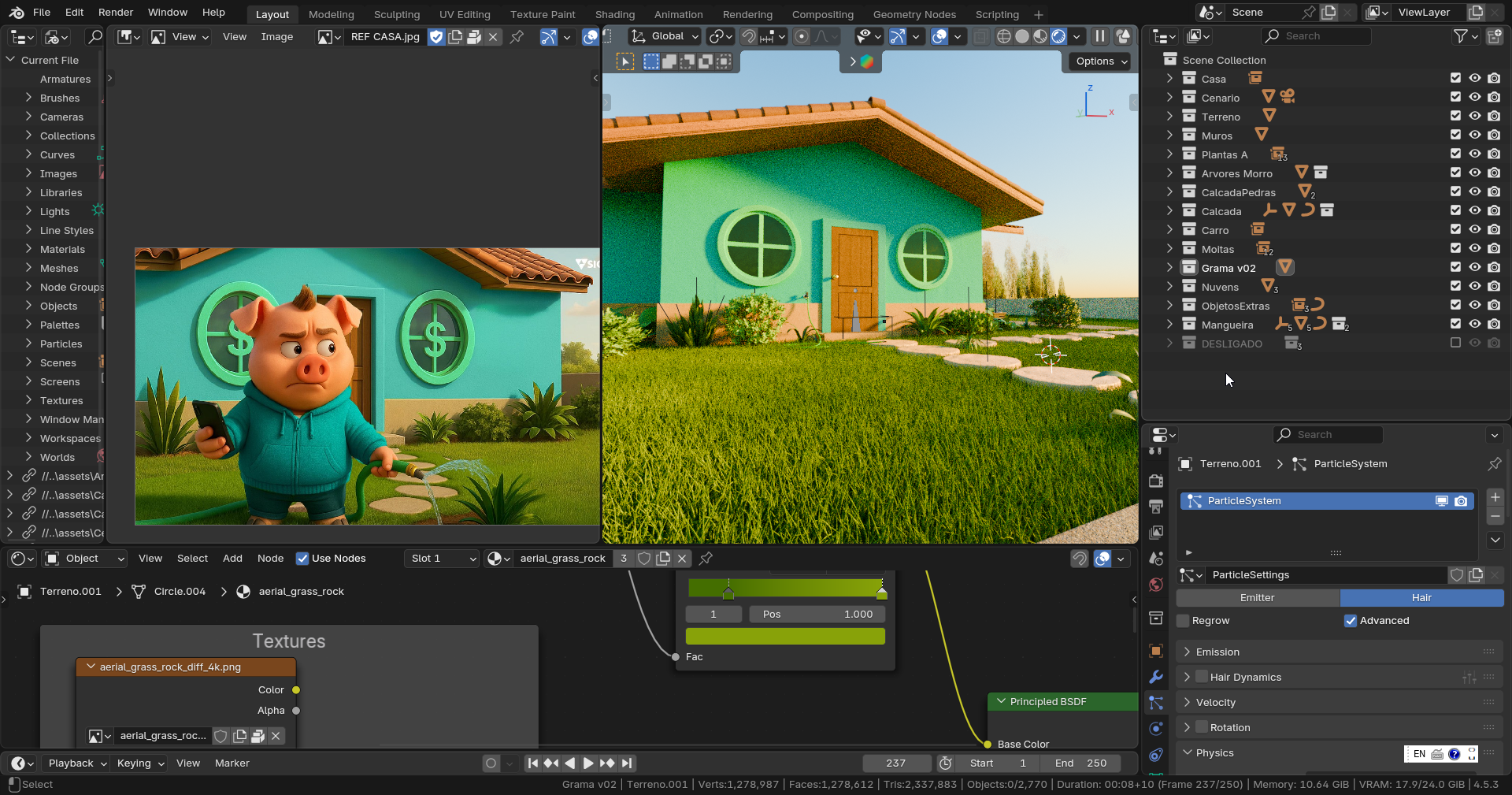Open the Keying popover button
Screen dimensions: 1512x795
139,763
